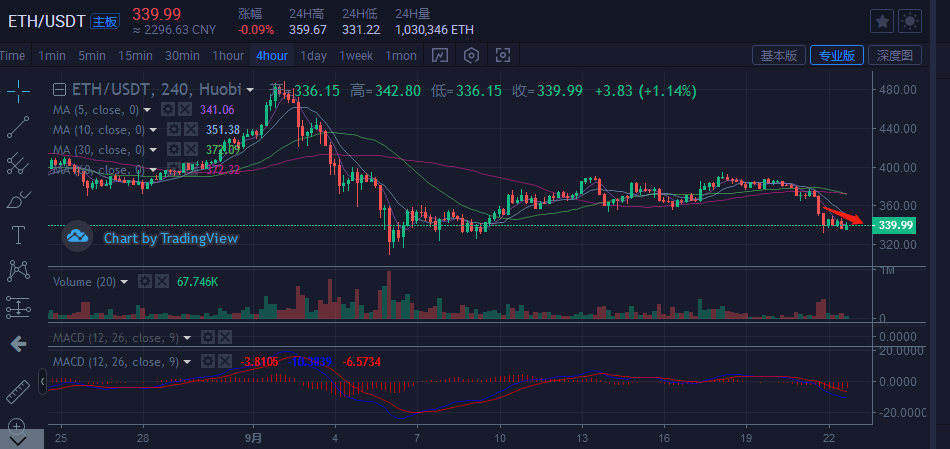
Task: Click the 24H量 value 1,030,346 ETH
Action: [434, 30]
